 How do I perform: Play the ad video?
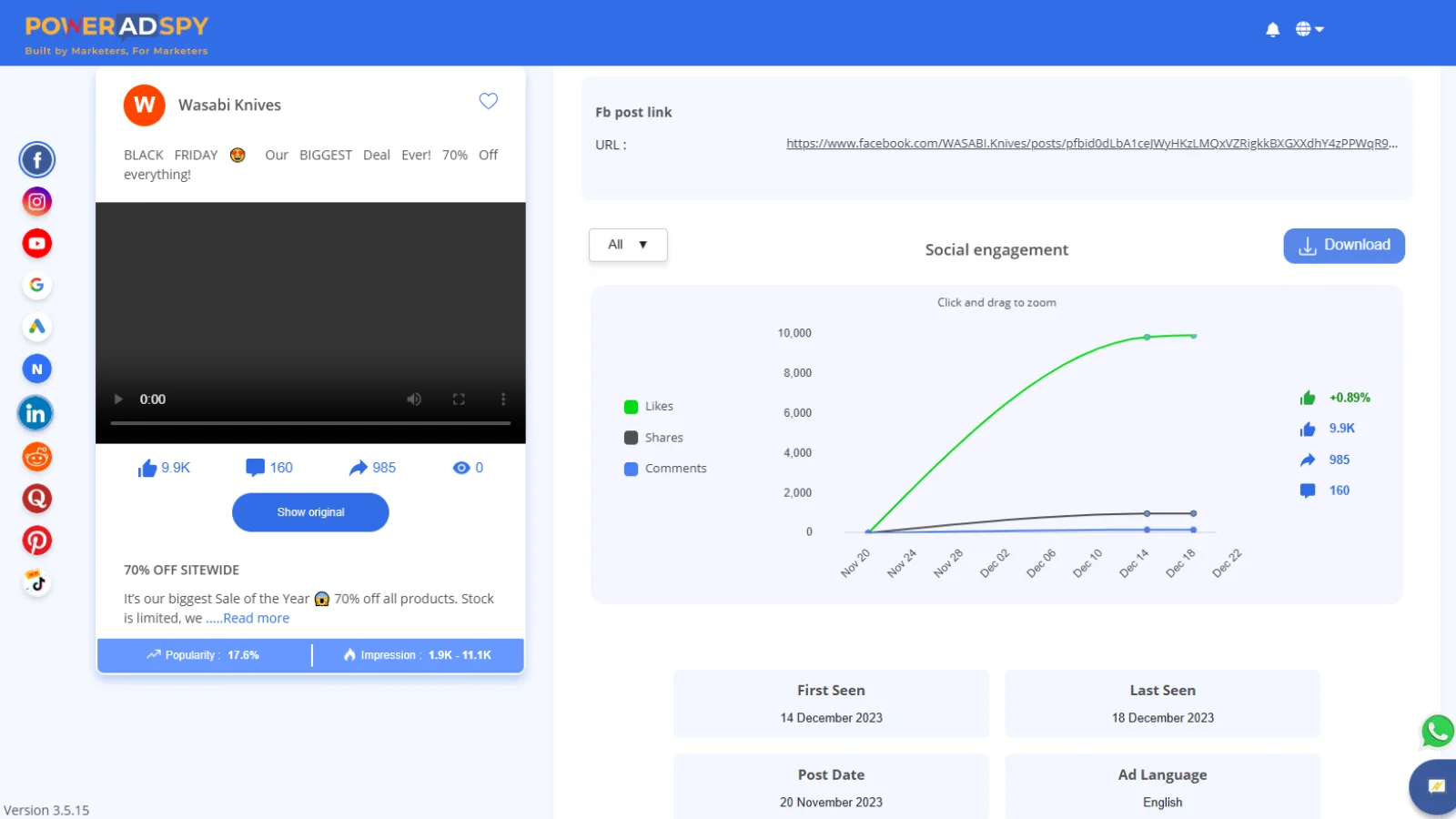pyautogui.click(x=118, y=399)
